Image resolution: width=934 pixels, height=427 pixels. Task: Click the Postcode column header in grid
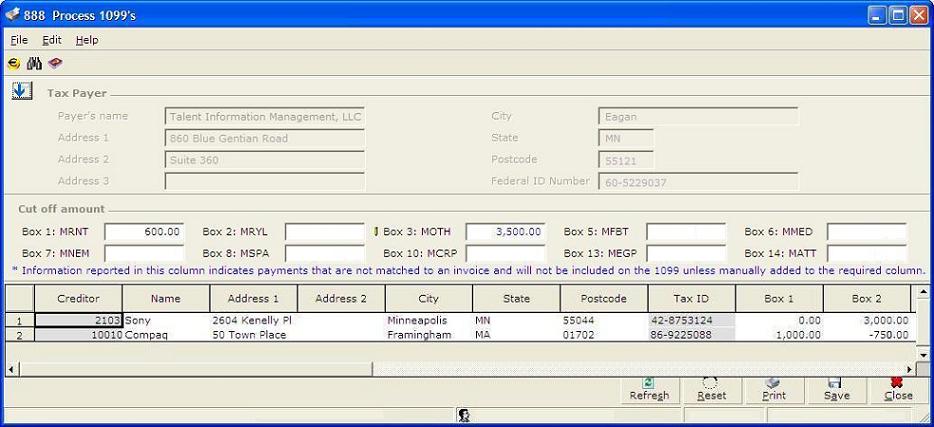coord(603,298)
